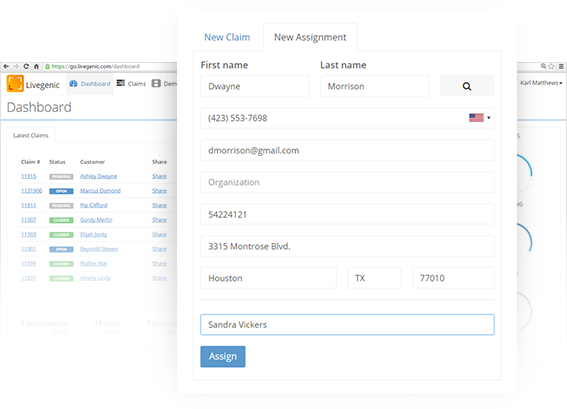This screenshot has width=567, height=409.
Task: Open the browser hamburger menu
Action: click(561, 66)
